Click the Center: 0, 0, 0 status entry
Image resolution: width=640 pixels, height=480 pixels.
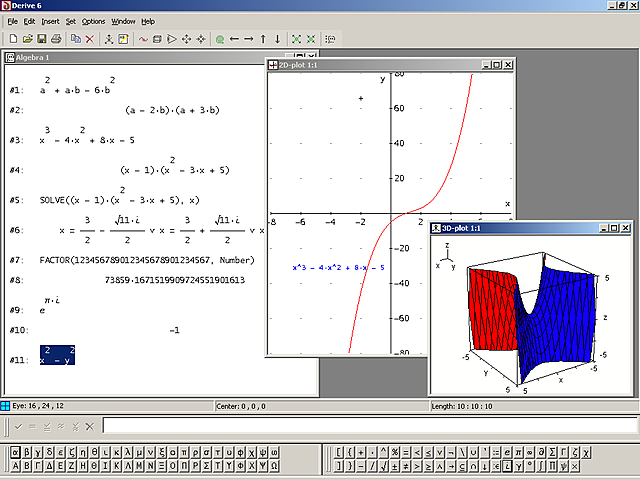pos(241,406)
